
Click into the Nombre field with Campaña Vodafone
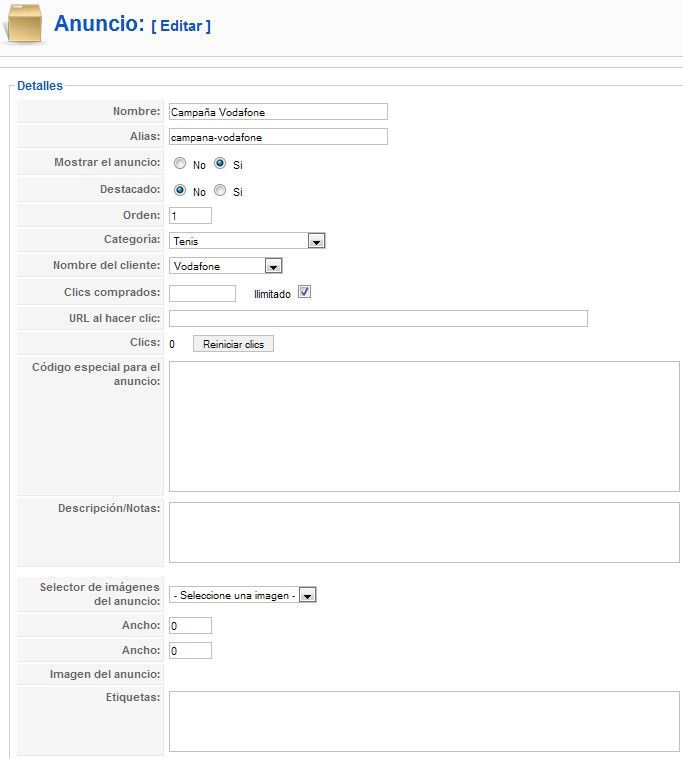coord(278,112)
